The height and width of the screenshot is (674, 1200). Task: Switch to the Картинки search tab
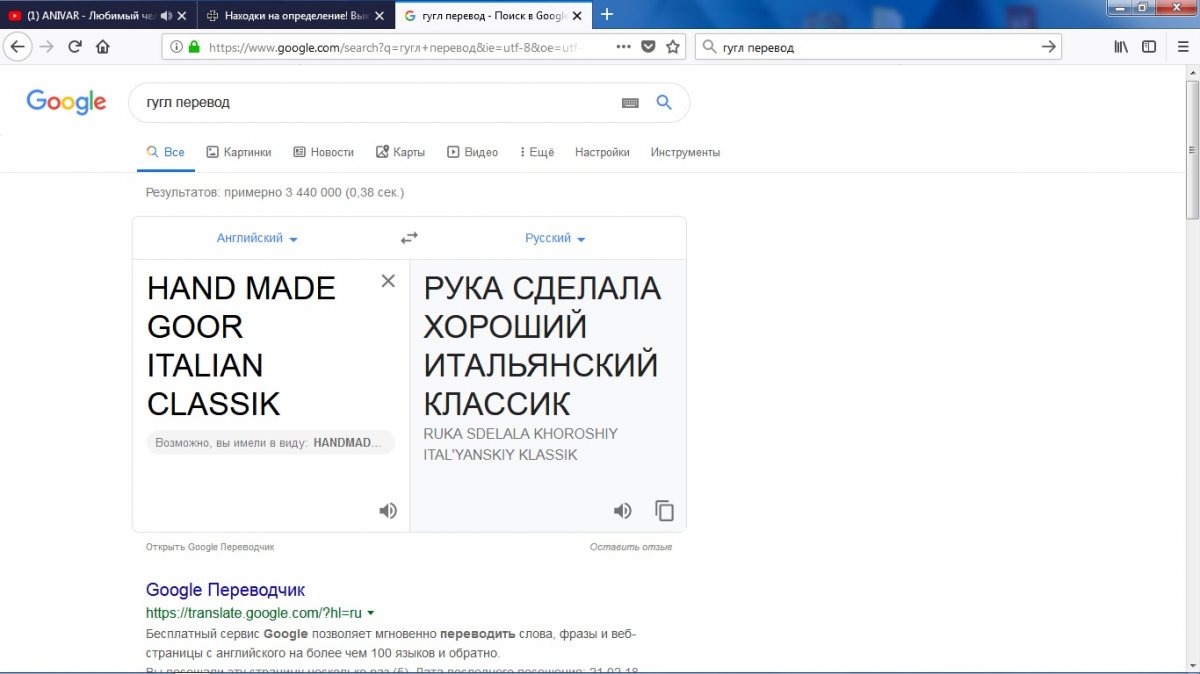(239, 152)
